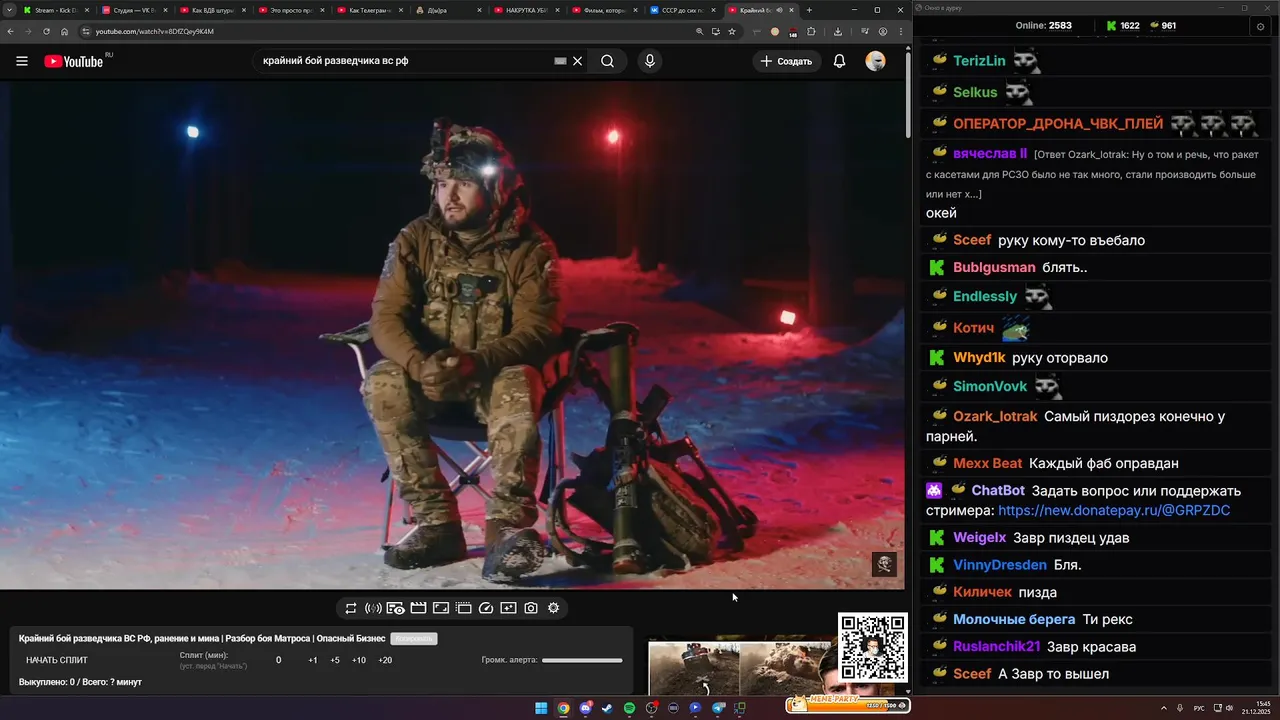Viewport: 1280px width, 720px height.
Task: Open the tab search dropdown arrow
Action: tap(8, 10)
